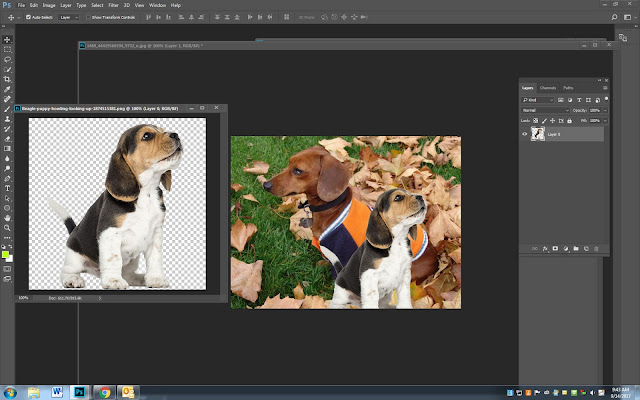Click the add layer style fx icon

(543, 248)
